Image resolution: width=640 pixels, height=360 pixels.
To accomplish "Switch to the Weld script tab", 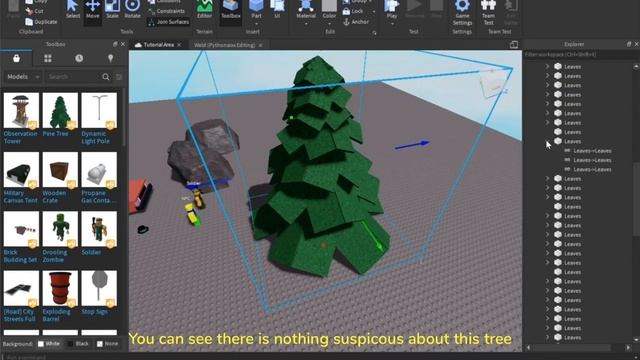I will tap(224, 45).
